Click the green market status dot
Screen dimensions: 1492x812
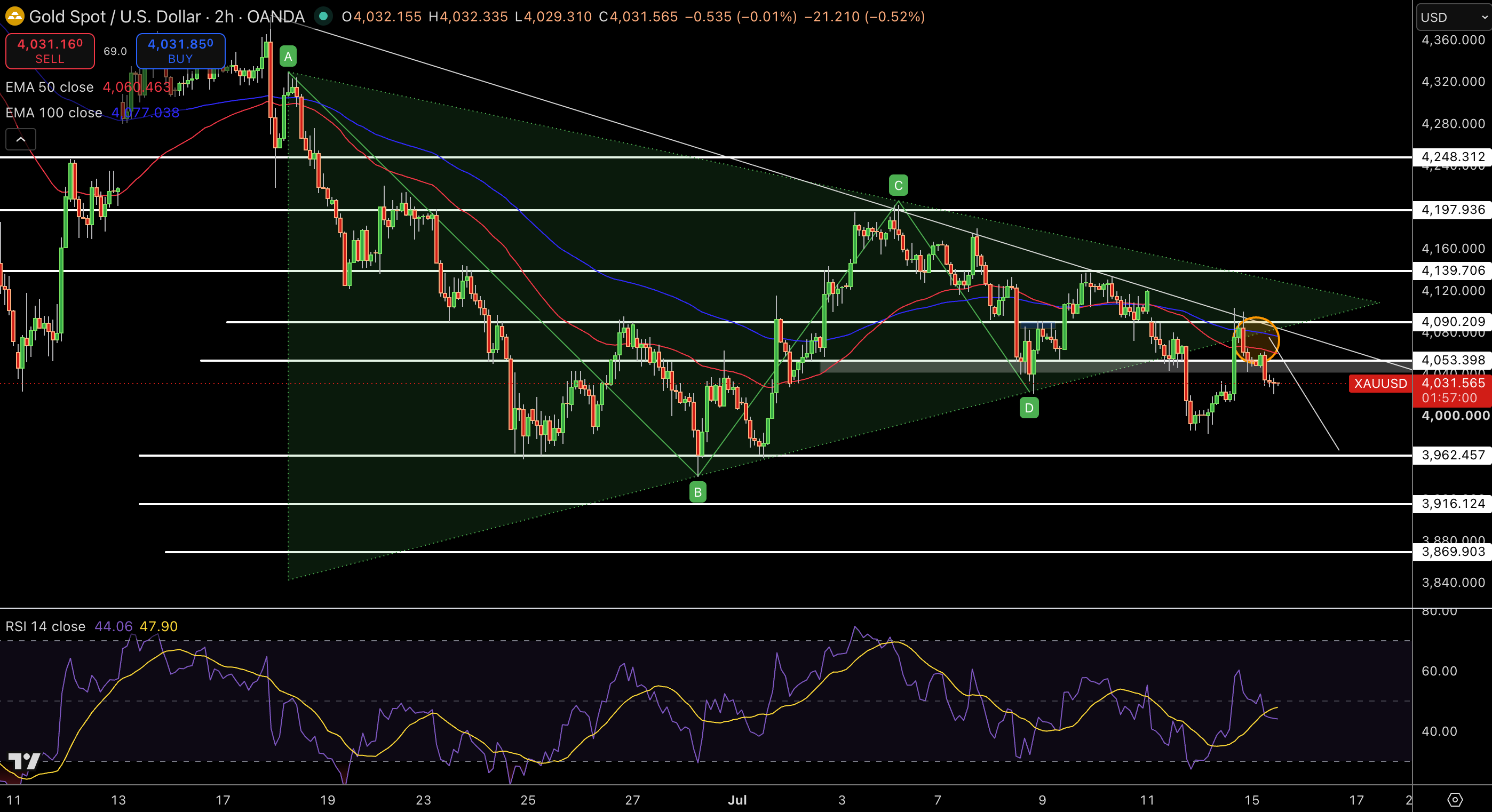[323, 16]
